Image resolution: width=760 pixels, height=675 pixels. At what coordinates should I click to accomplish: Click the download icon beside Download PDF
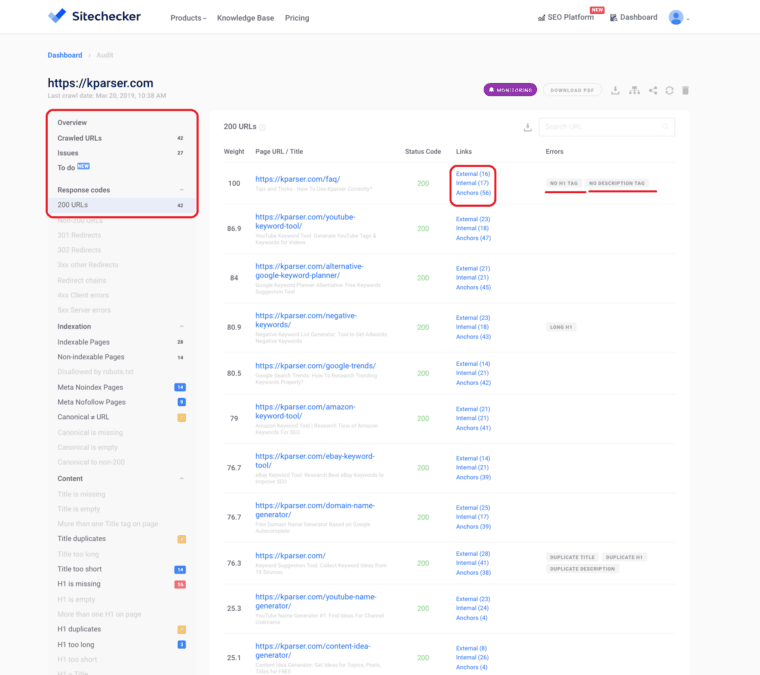pyautogui.click(x=616, y=90)
